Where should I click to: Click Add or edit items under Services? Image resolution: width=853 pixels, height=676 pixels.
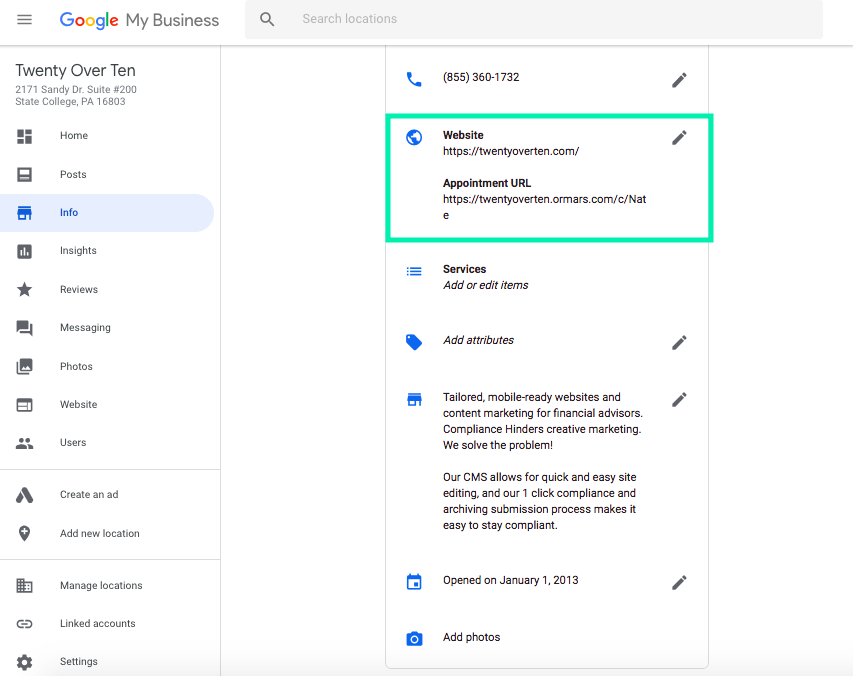click(485, 286)
